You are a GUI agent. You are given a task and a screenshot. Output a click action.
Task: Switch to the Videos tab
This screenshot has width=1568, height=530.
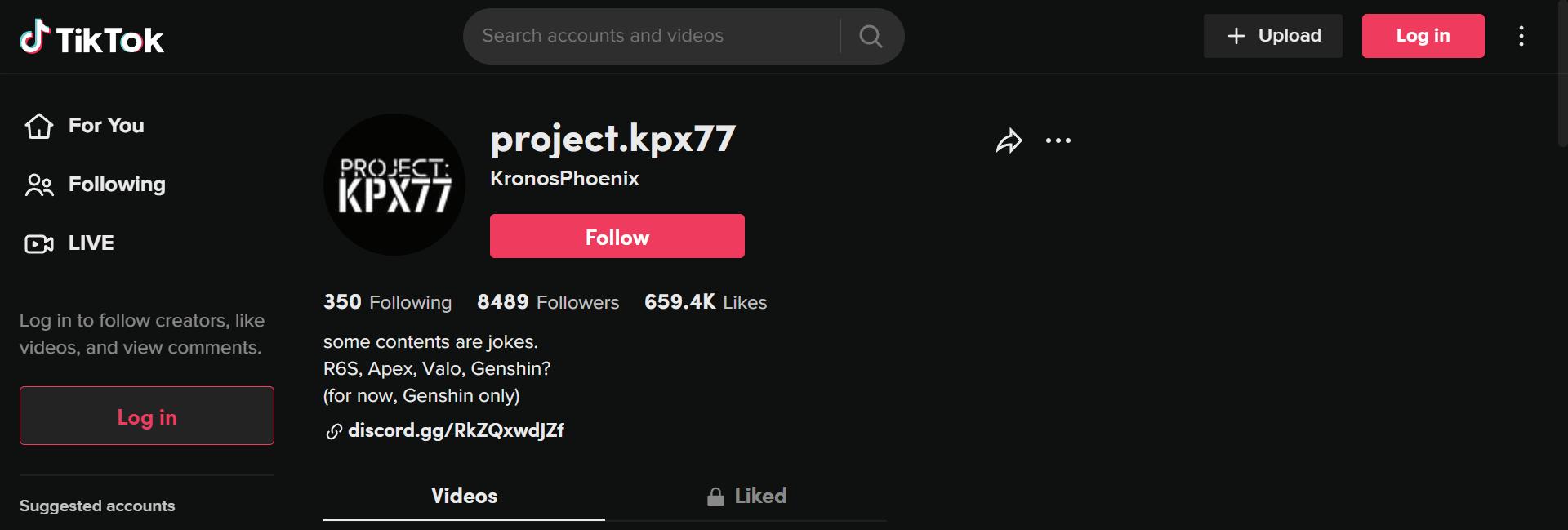pyautogui.click(x=464, y=496)
